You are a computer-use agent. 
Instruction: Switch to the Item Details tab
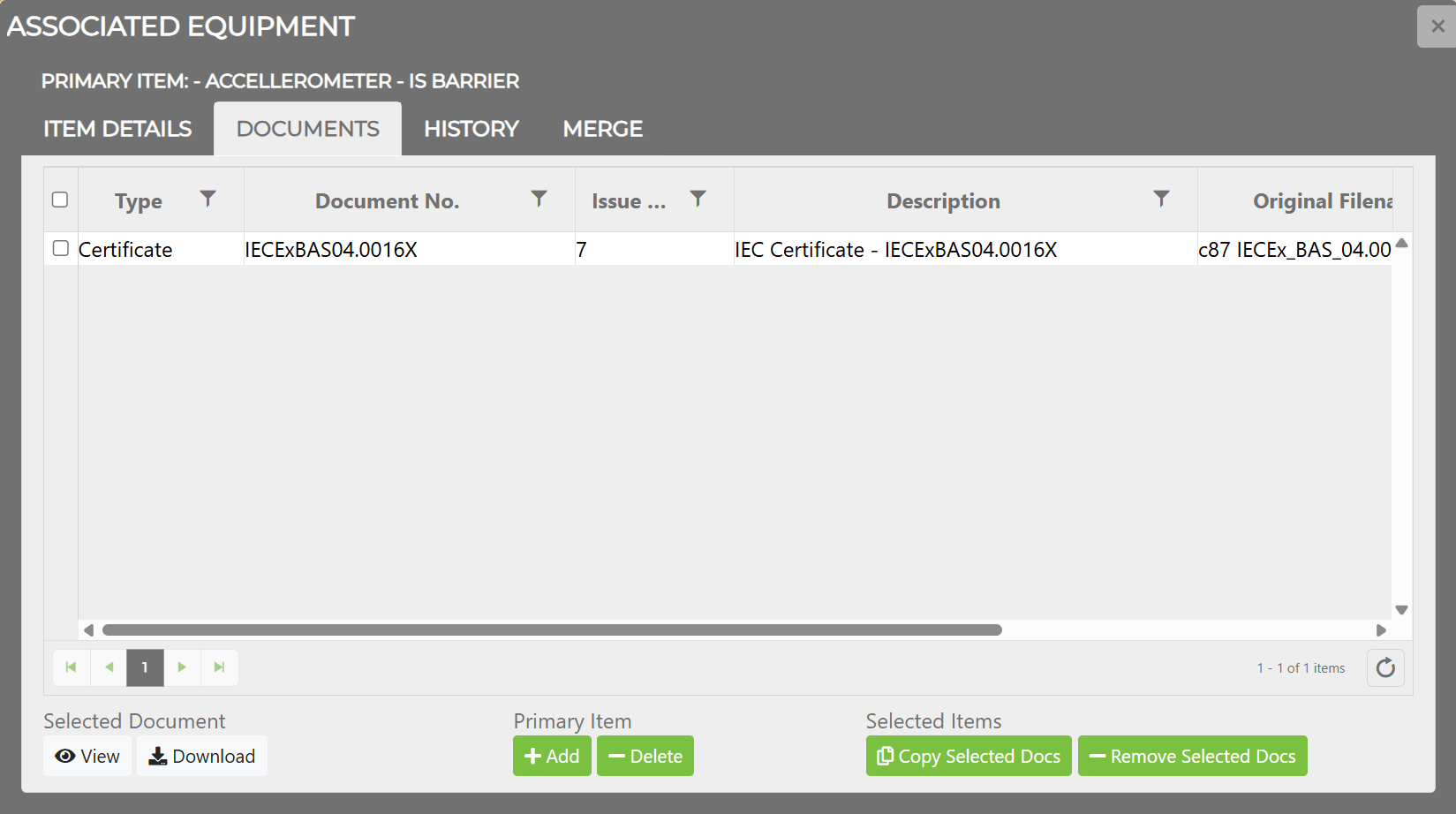pos(117,129)
